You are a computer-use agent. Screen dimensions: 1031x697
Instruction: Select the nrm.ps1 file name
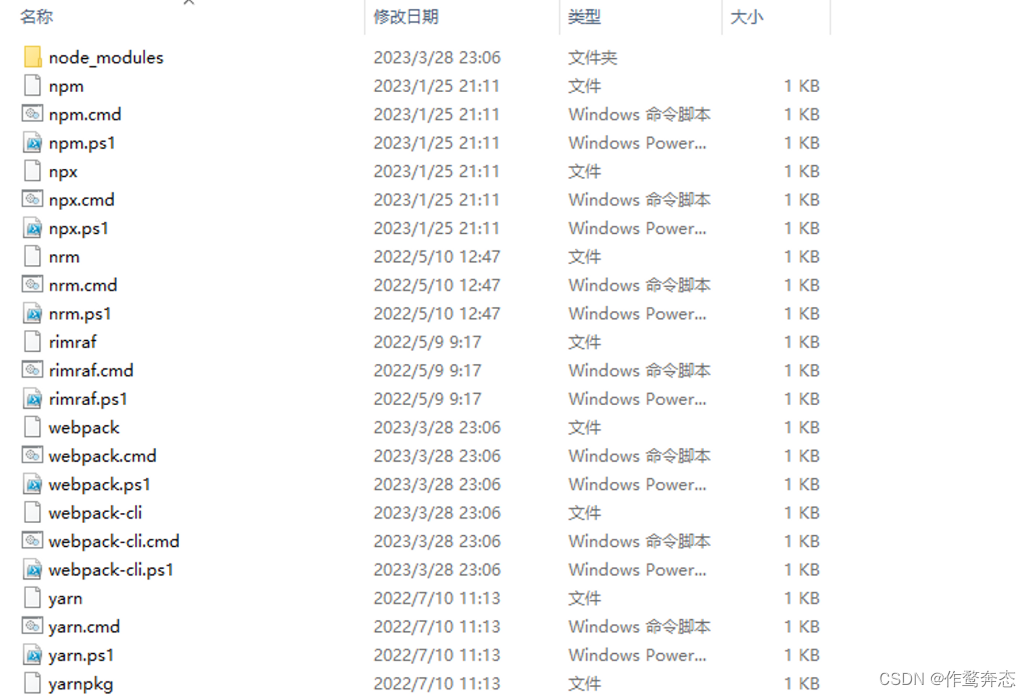point(80,314)
